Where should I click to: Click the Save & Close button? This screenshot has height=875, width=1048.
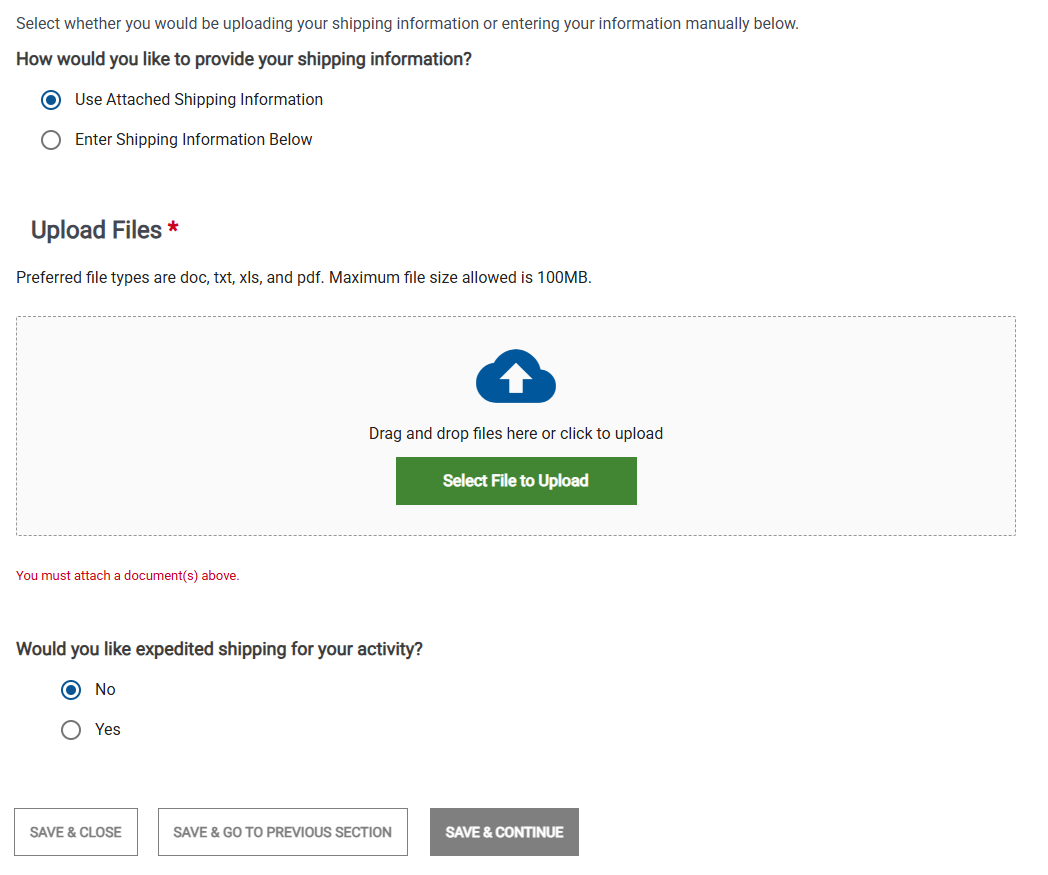75,831
